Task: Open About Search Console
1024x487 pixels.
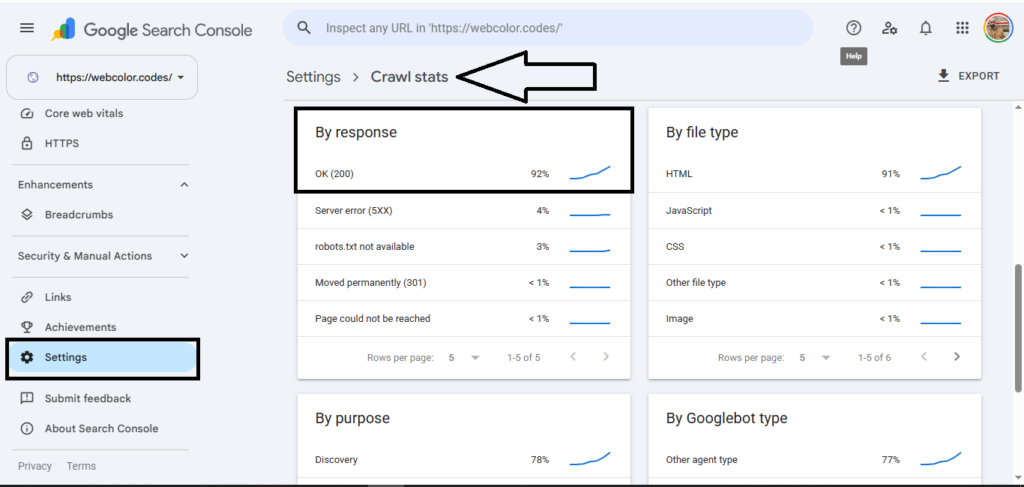Action: tap(101, 428)
